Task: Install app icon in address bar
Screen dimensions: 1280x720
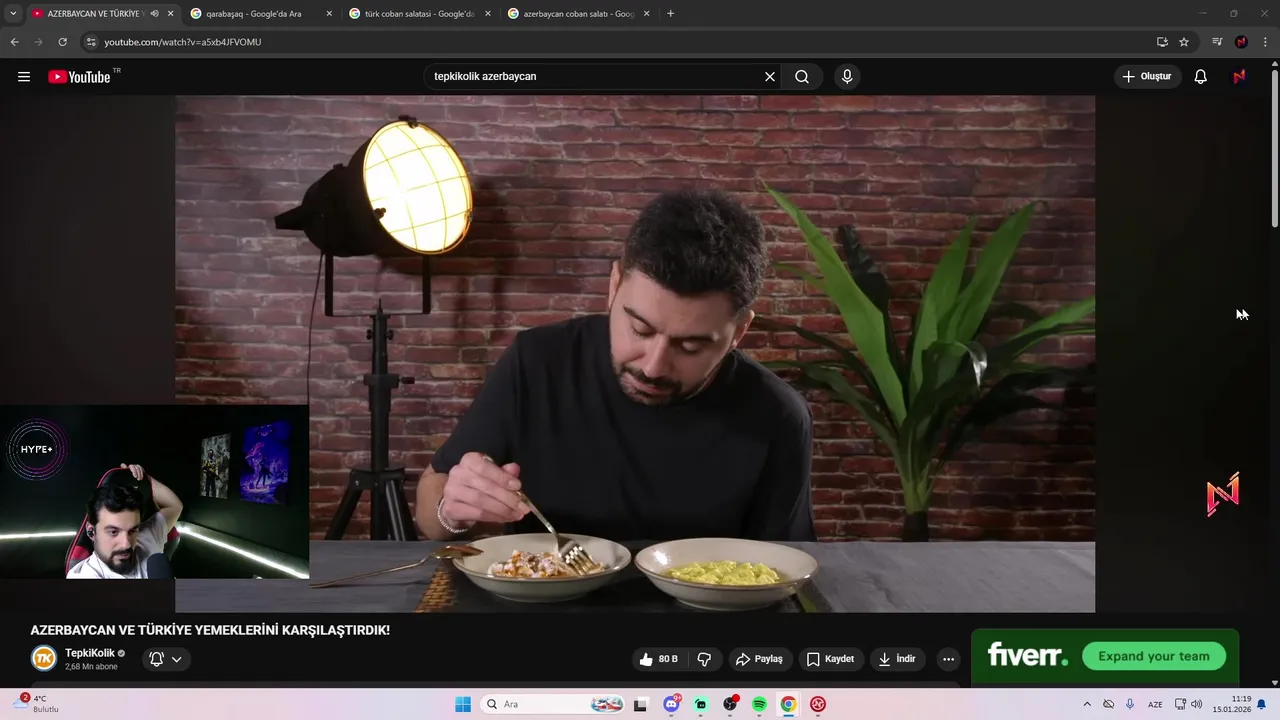Action: 1162,42
